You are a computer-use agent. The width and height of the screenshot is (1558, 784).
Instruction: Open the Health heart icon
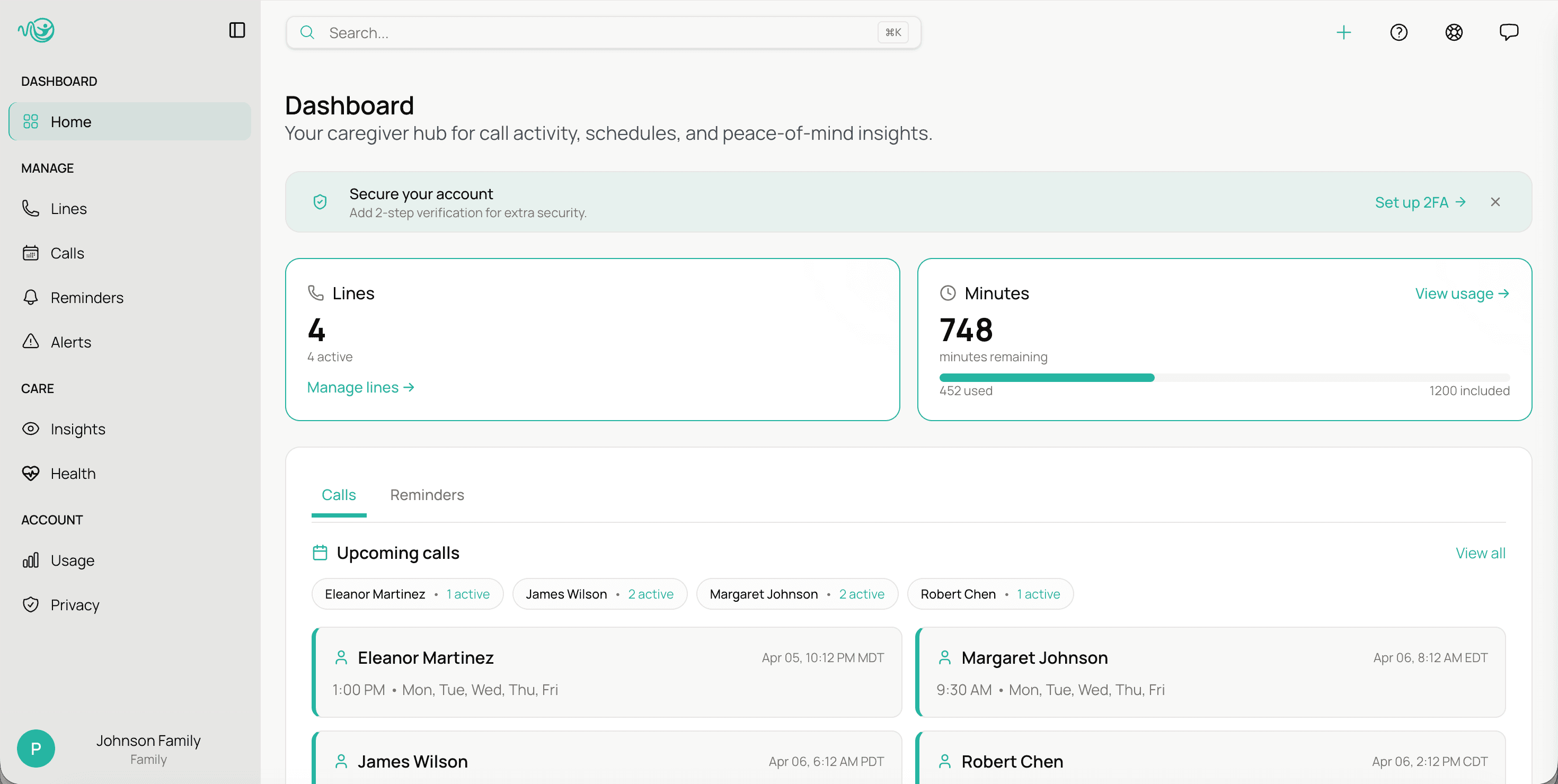31,473
